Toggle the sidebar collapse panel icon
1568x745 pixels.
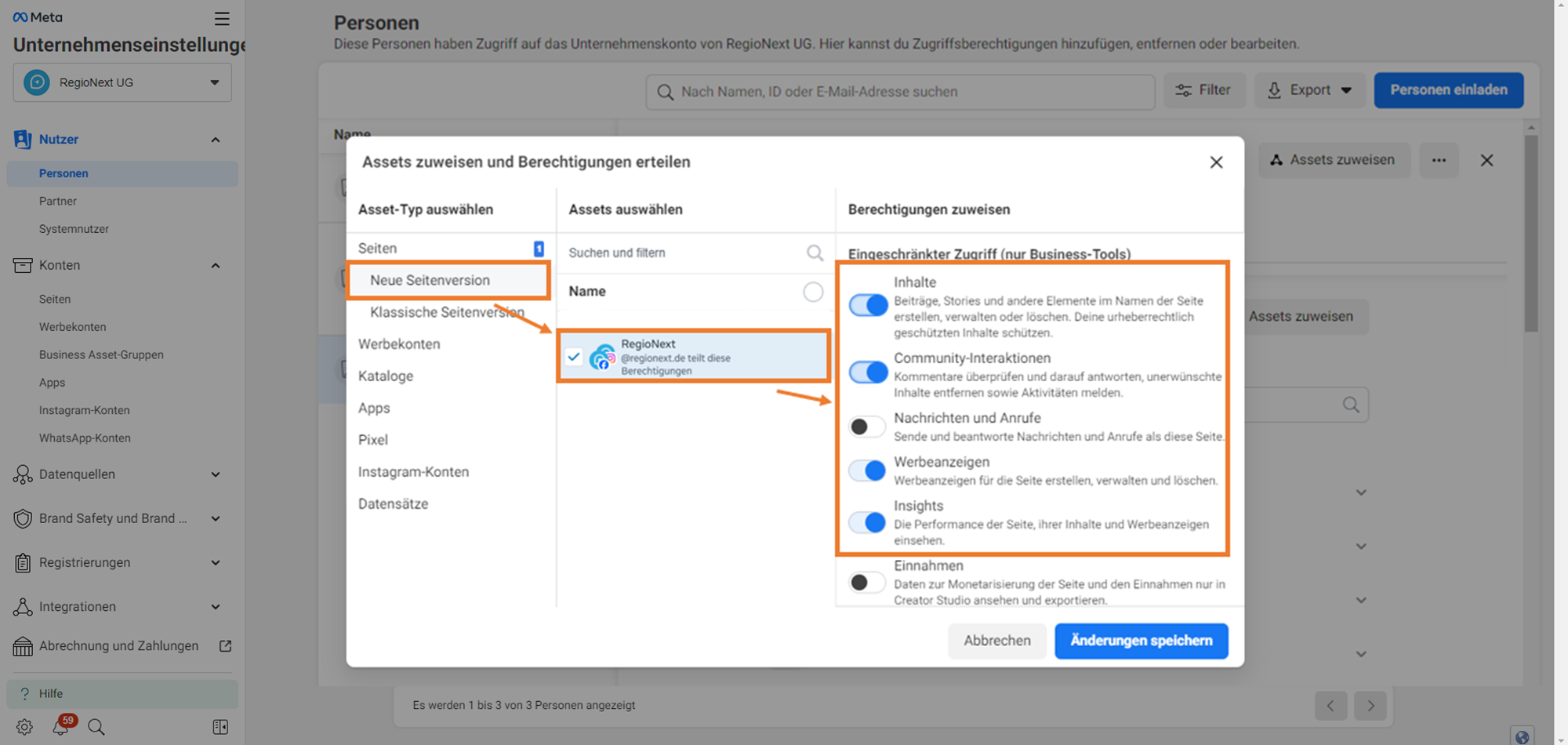tap(220, 727)
